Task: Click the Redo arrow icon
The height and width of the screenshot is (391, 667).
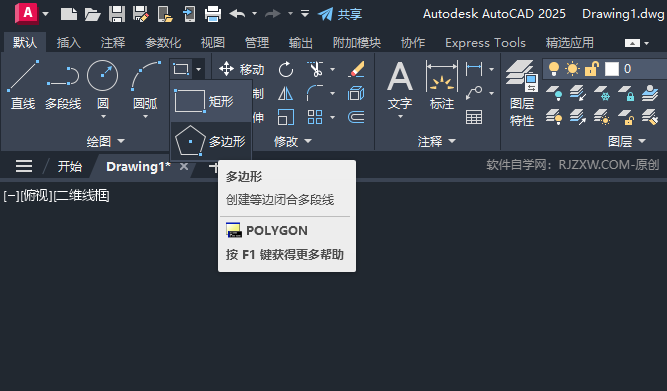Action: (x=273, y=14)
